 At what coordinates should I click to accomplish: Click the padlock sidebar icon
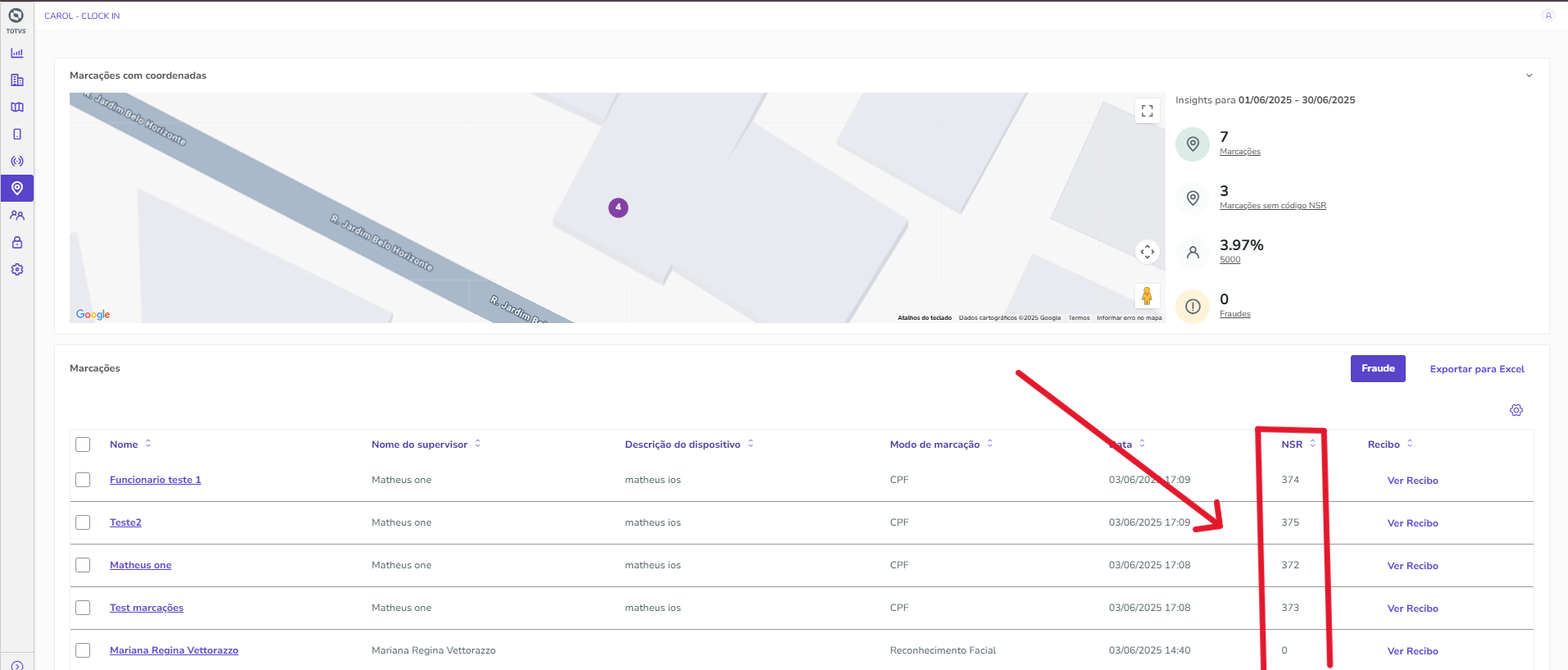[16, 243]
